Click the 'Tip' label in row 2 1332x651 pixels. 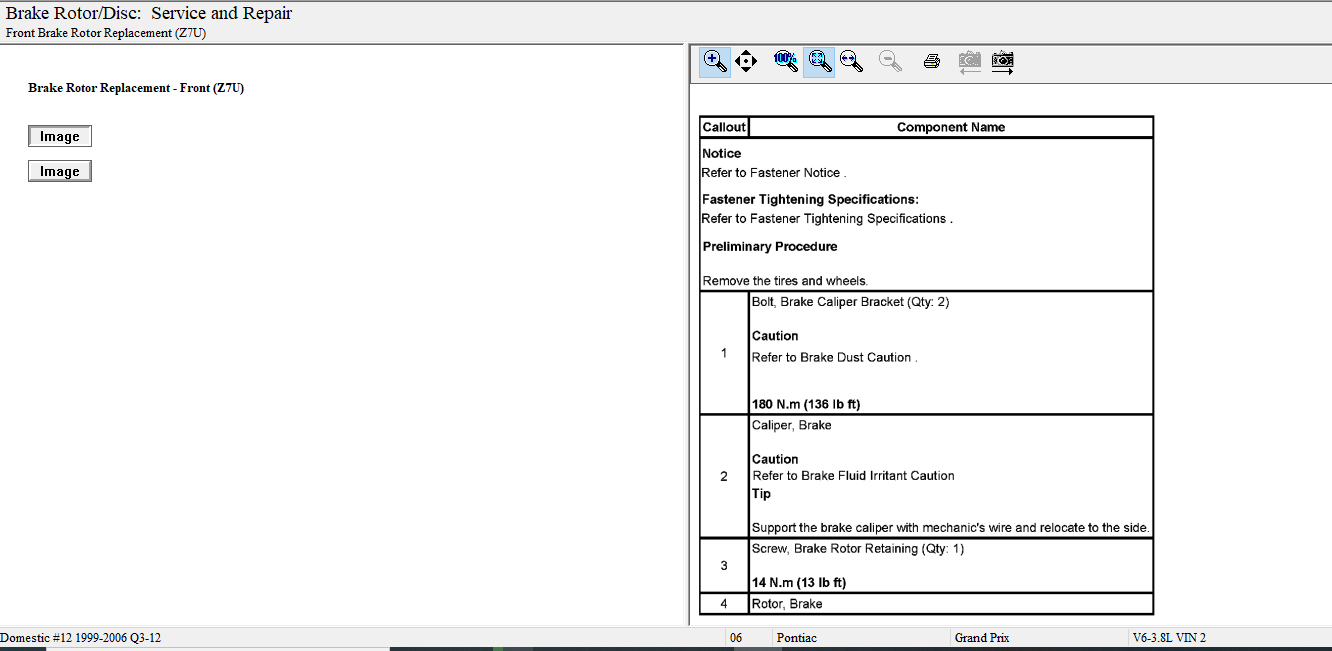click(x=761, y=494)
